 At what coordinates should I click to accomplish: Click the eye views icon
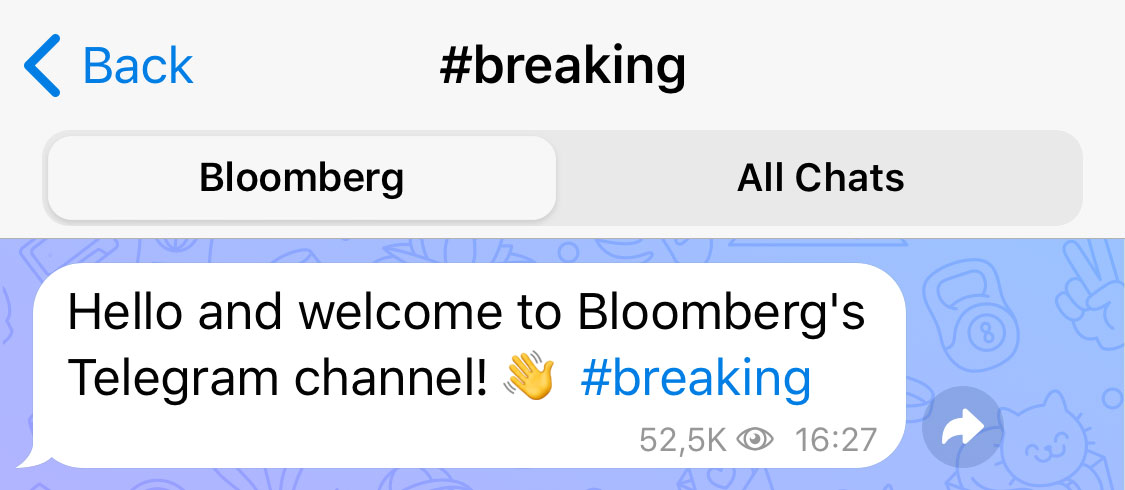pyautogui.click(x=755, y=439)
